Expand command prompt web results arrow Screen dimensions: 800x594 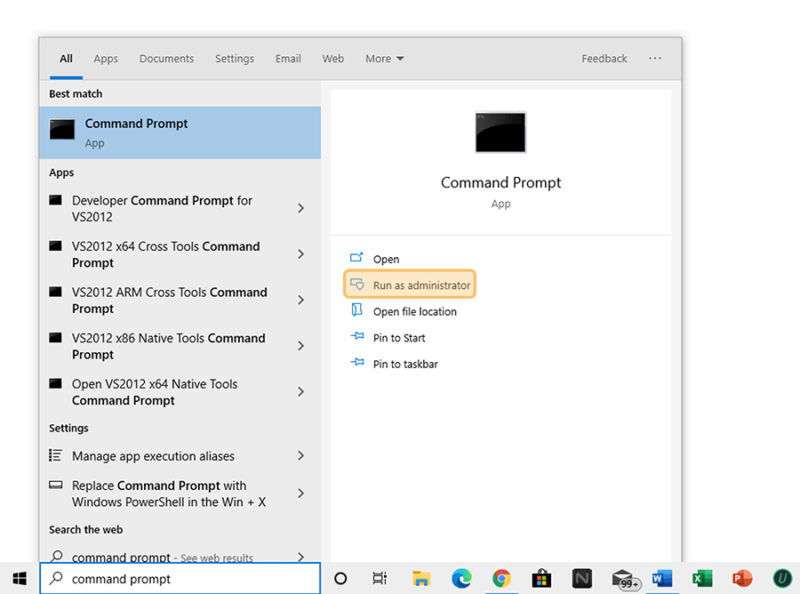(301, 557)
